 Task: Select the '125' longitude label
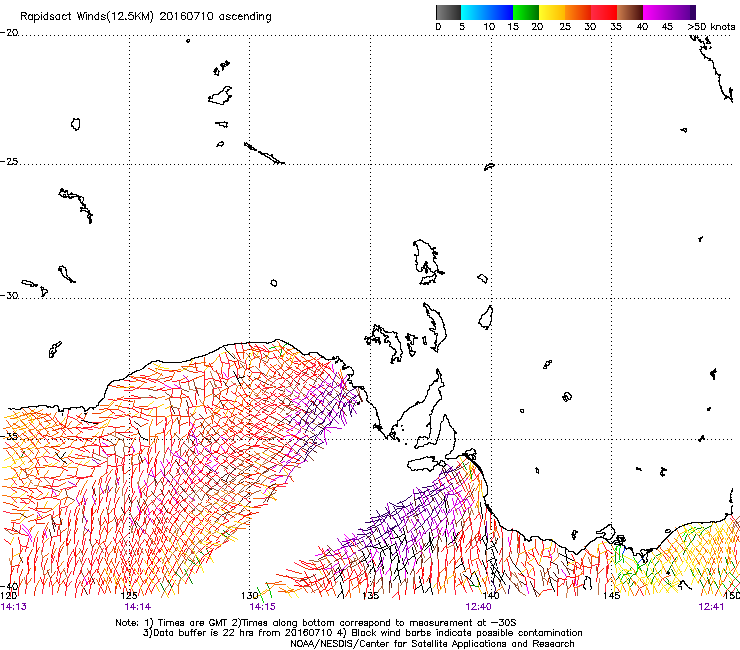pyautogui.click(x=129, y=596)
